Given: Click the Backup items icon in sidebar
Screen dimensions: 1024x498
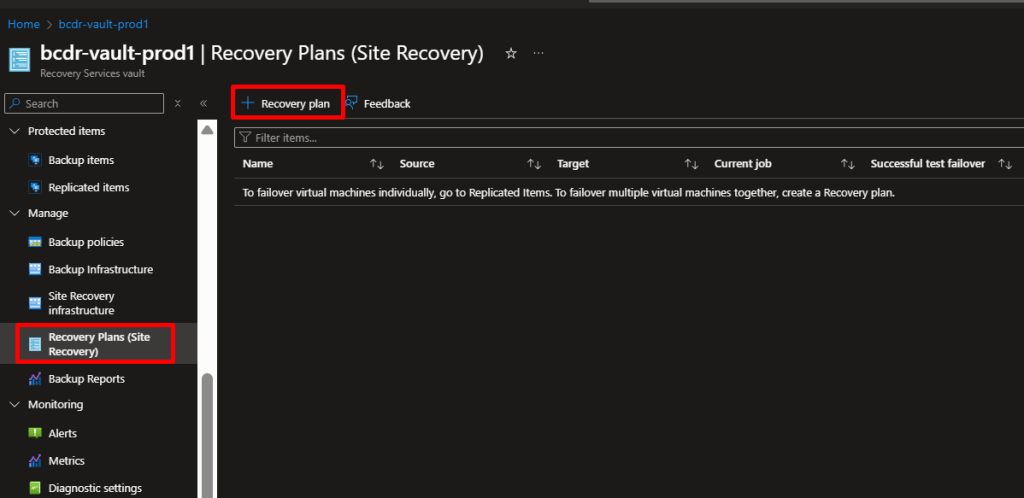Looking at the screenshot, I should tap(35, 160).
